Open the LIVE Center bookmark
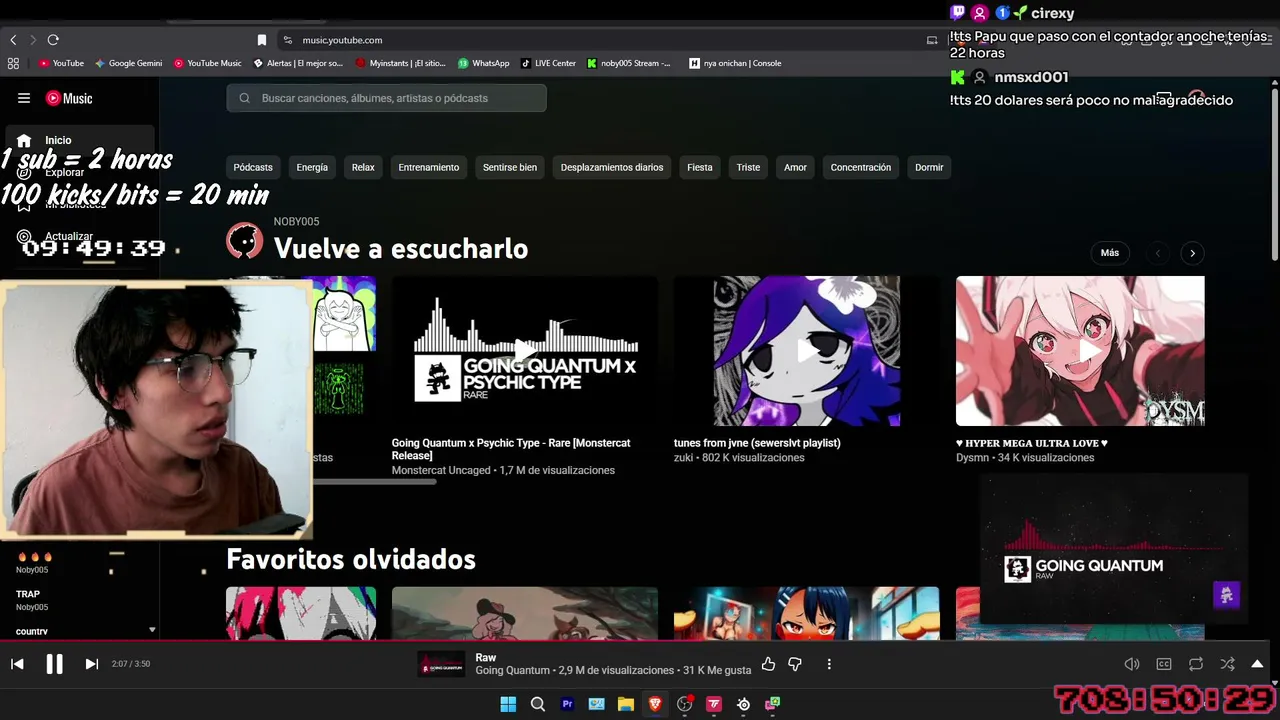The width and height of the screenshot is (1280, 720). tap(548, 63)
